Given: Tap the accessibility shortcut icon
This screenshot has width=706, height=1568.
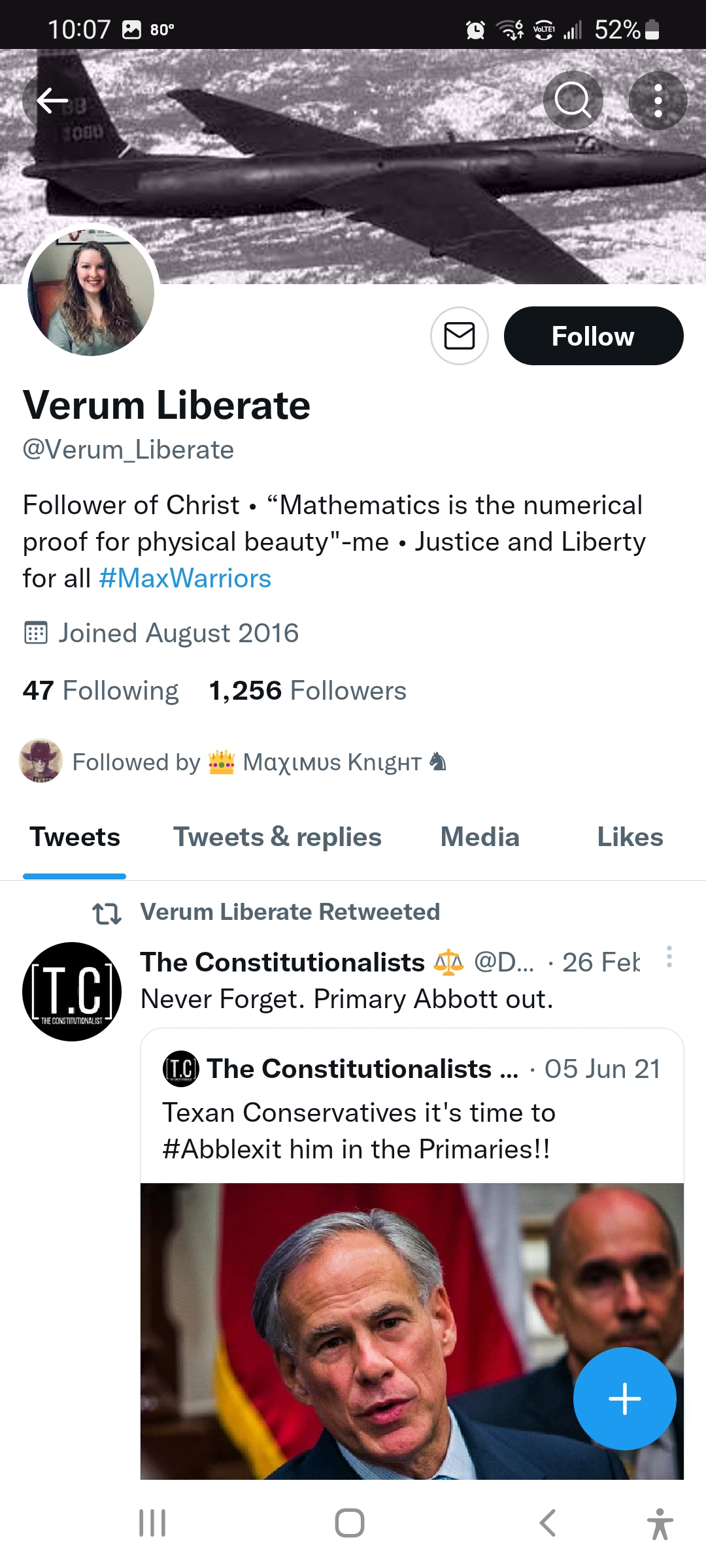Looking at the screenshot, I should 660,1523.
